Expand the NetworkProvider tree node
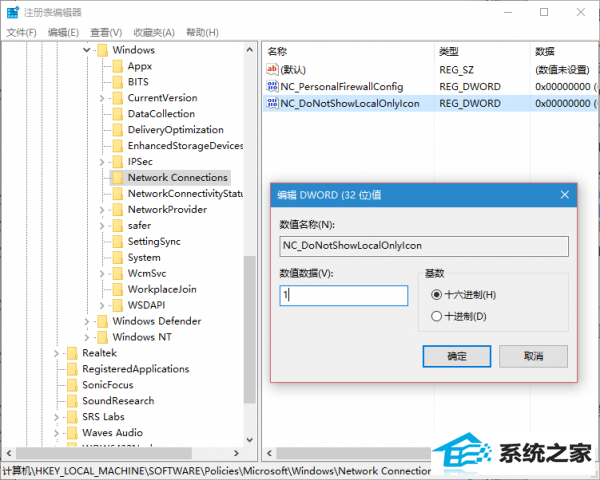The image size is (600, 480). click(102, 210)
